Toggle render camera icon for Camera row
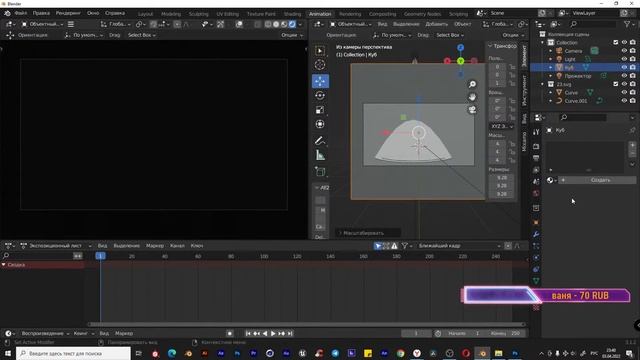 [x=633, y=51]
